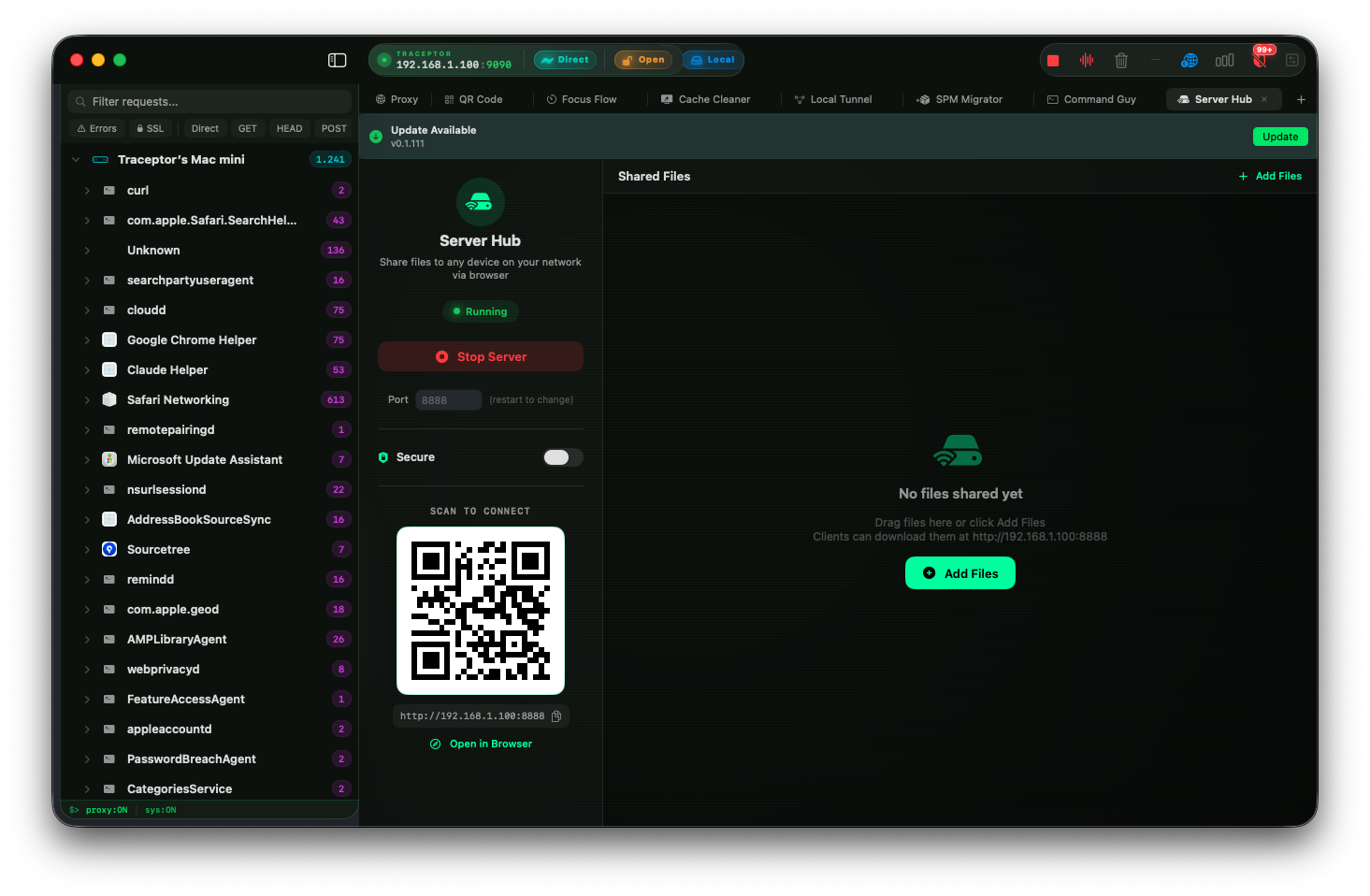Image resolution: width=1370 pixels, height=896 pixels.
Task: Open the Local Tunnel tab
Action: 833,99
